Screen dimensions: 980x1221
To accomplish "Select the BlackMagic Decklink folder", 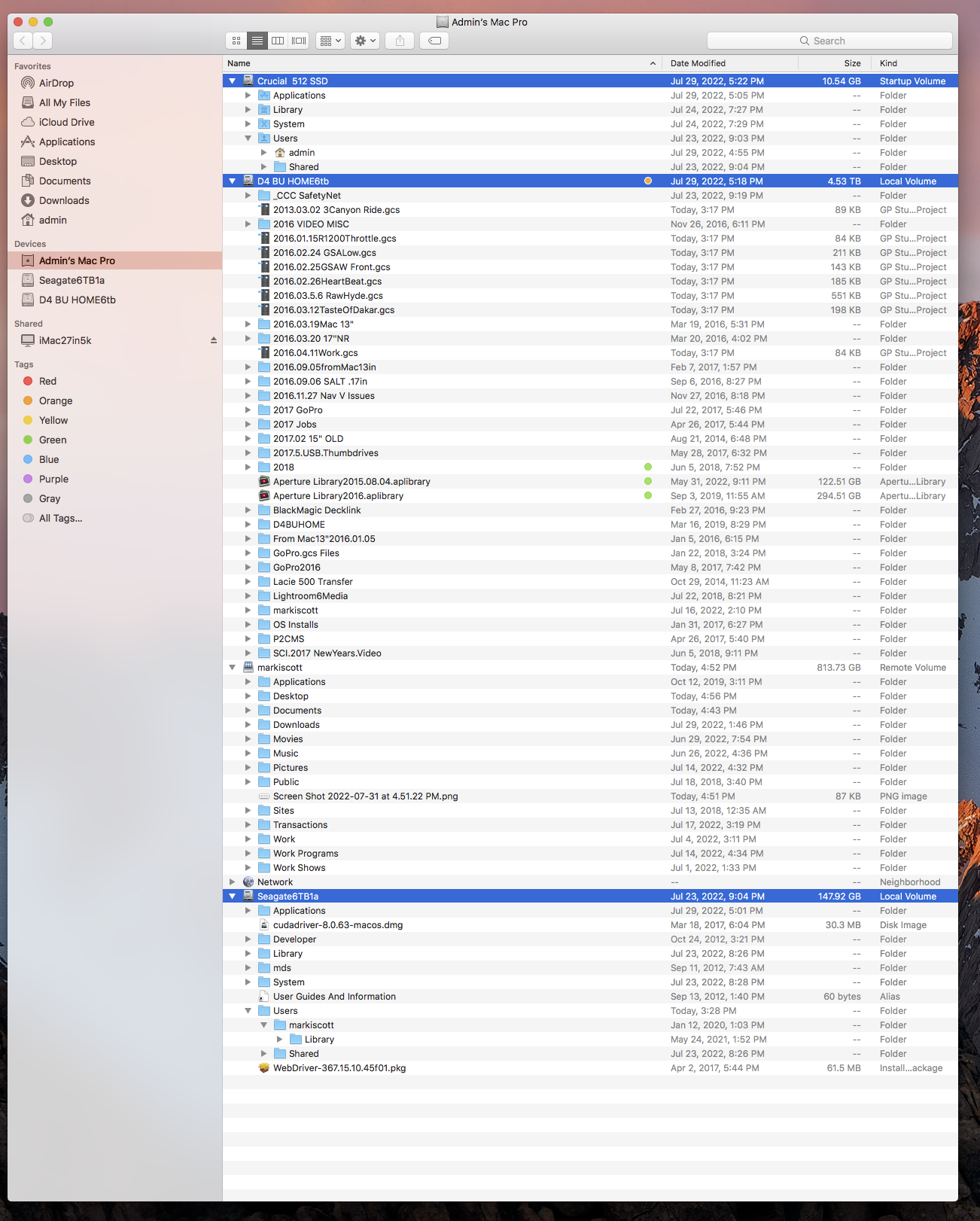I will tap(317, 510).
